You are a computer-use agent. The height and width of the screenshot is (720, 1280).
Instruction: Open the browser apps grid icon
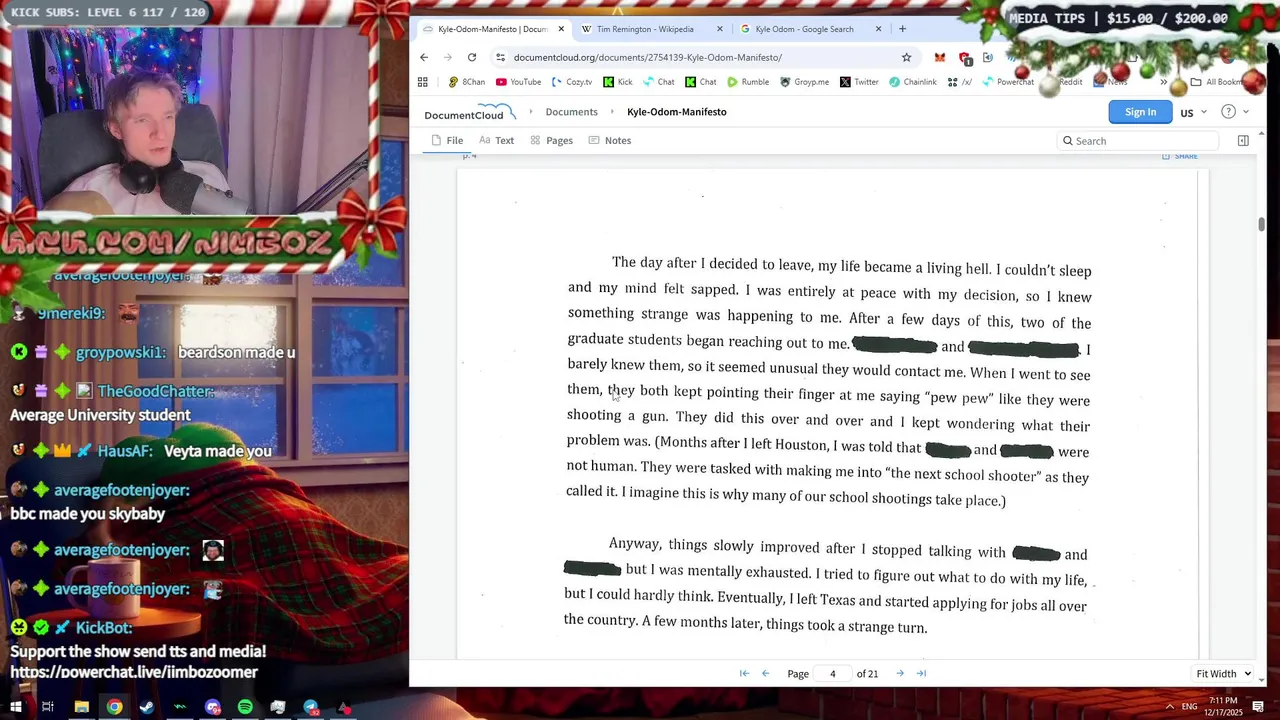click(423, 82)
